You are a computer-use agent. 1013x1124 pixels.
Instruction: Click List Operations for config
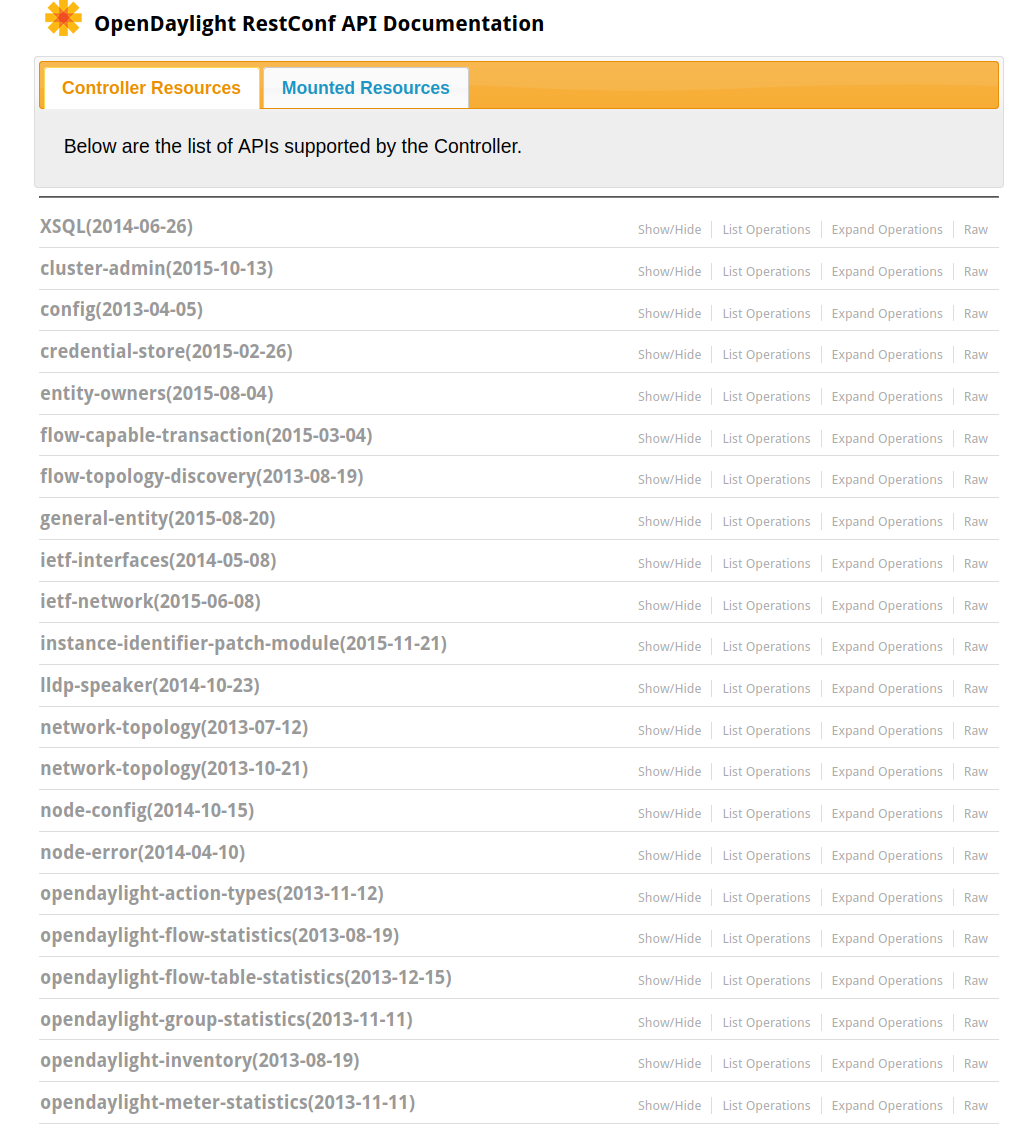pyautogui.click(x=766, y=314)
